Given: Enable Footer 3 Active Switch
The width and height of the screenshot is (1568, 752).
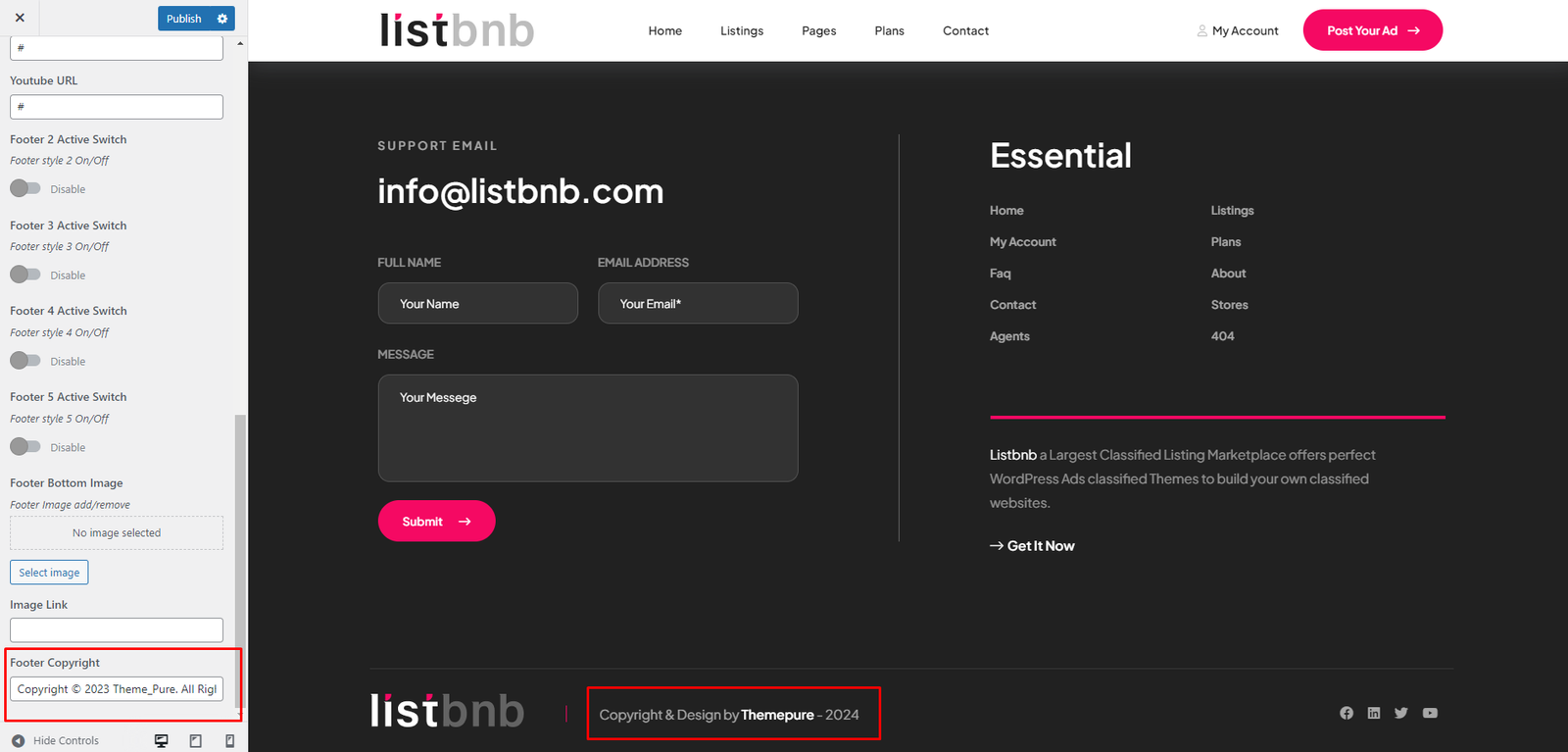Looking at the screenshot, I should pos(25,275).
